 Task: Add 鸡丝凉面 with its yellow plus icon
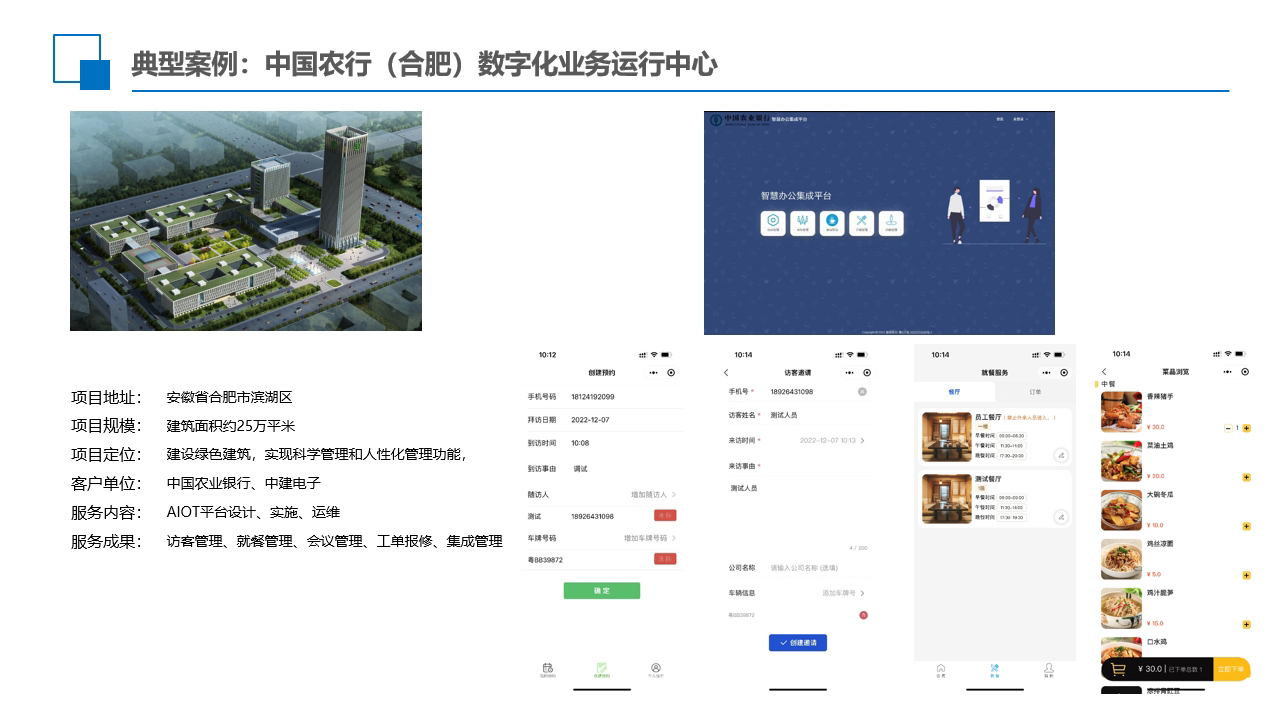(1246, 575)
